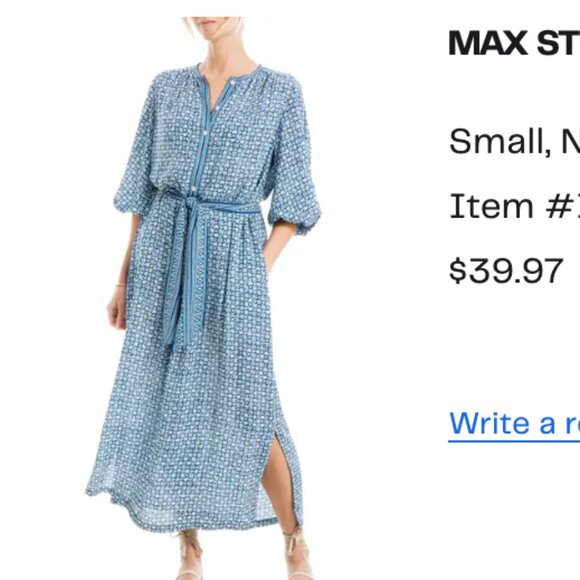The image size is (580, 580).
Task: Click the bracelet on the model's wrist
Action: click(121, 285)
